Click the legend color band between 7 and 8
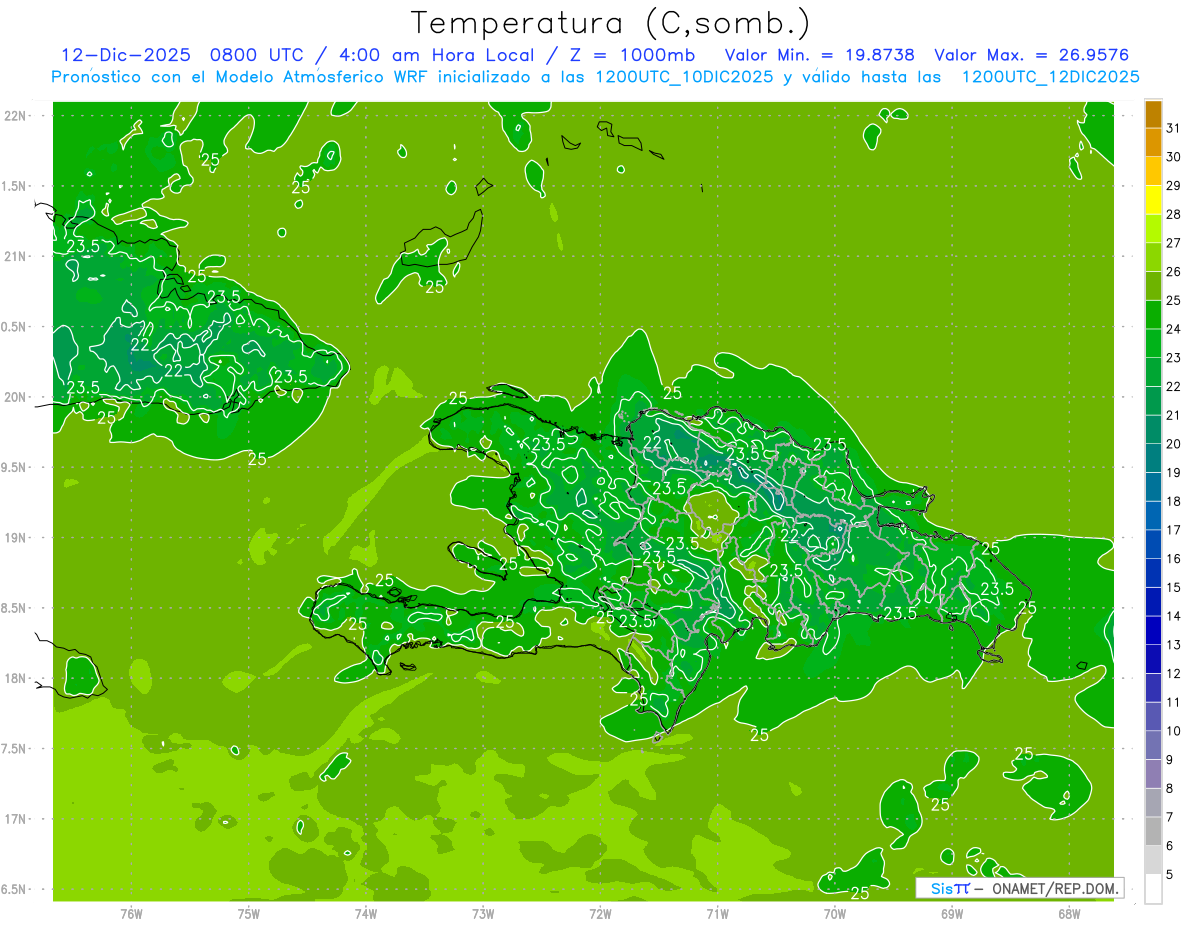Screen dimensions: 1200x927 pos(1153,802)
